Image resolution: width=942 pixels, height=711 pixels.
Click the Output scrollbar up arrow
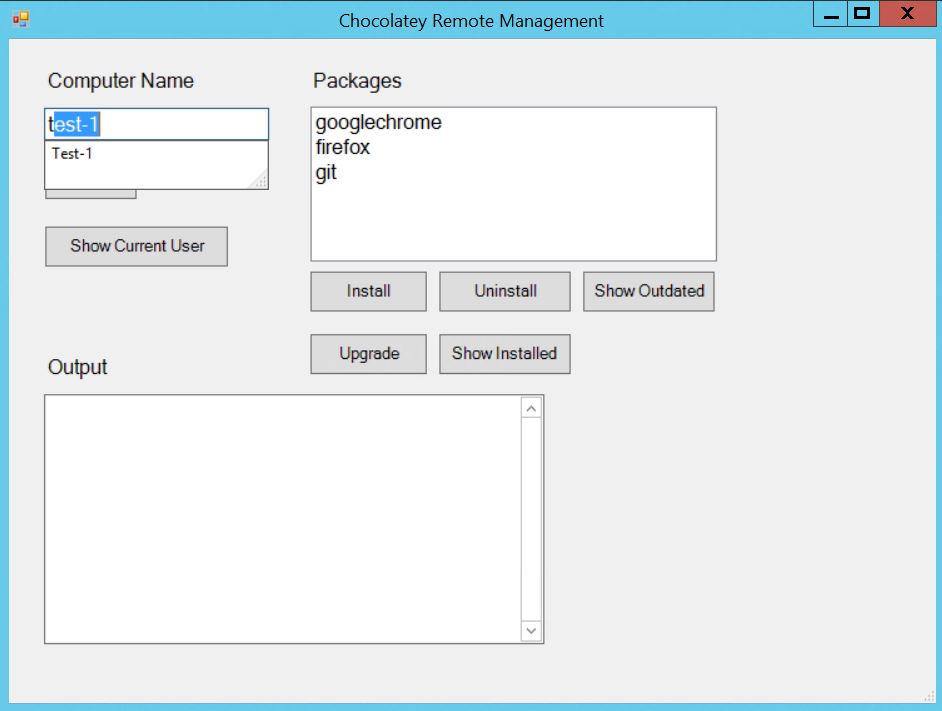coord(531,408)
